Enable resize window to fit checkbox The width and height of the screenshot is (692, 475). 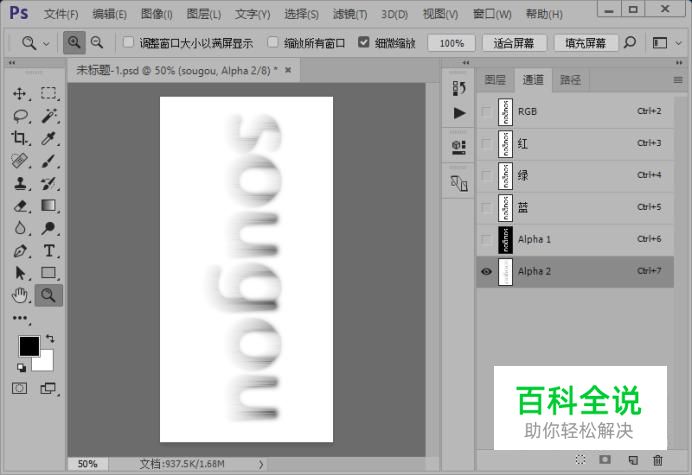(128, 42)
